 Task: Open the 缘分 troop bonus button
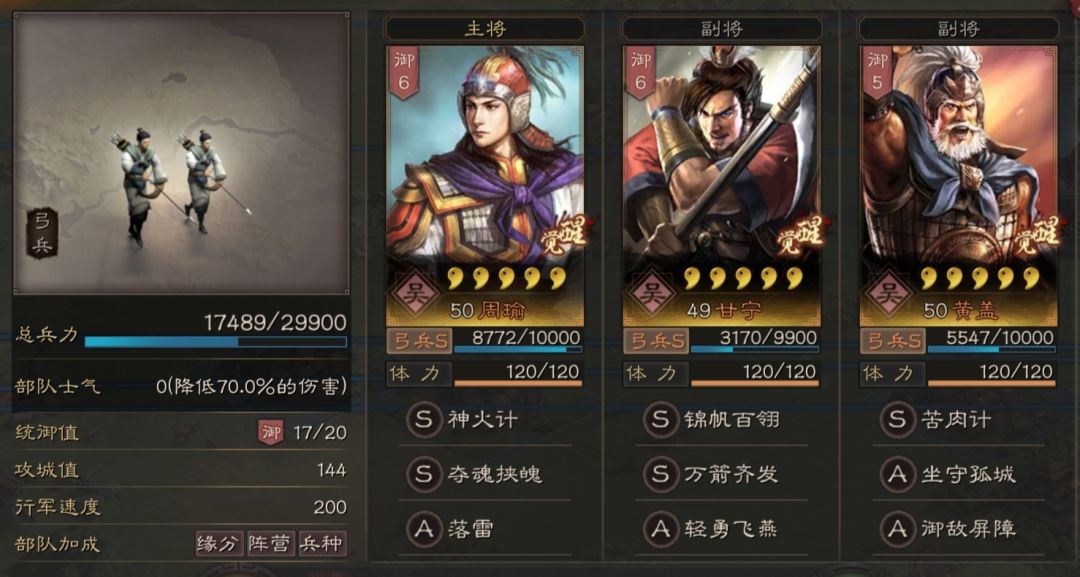click(x=218, y=543)
